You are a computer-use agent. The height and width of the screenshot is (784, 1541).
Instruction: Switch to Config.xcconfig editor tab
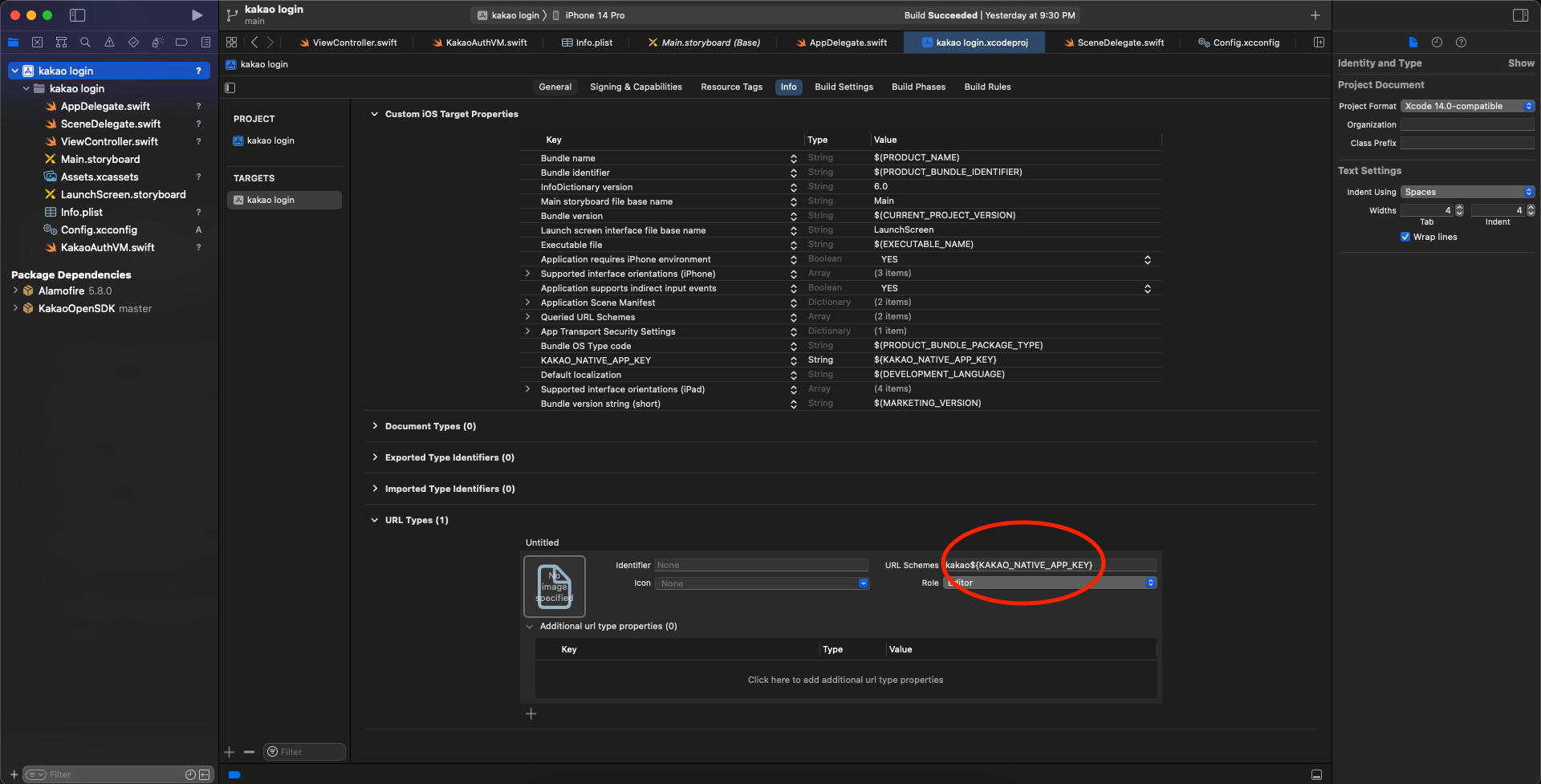1238,43
